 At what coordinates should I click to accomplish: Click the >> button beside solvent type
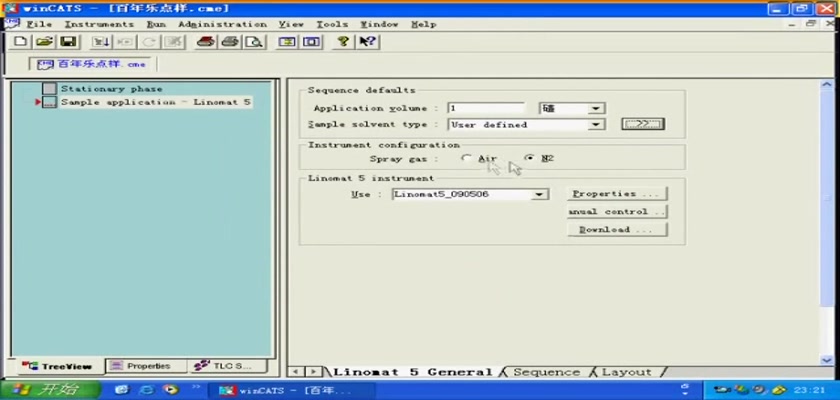point(643,124)
